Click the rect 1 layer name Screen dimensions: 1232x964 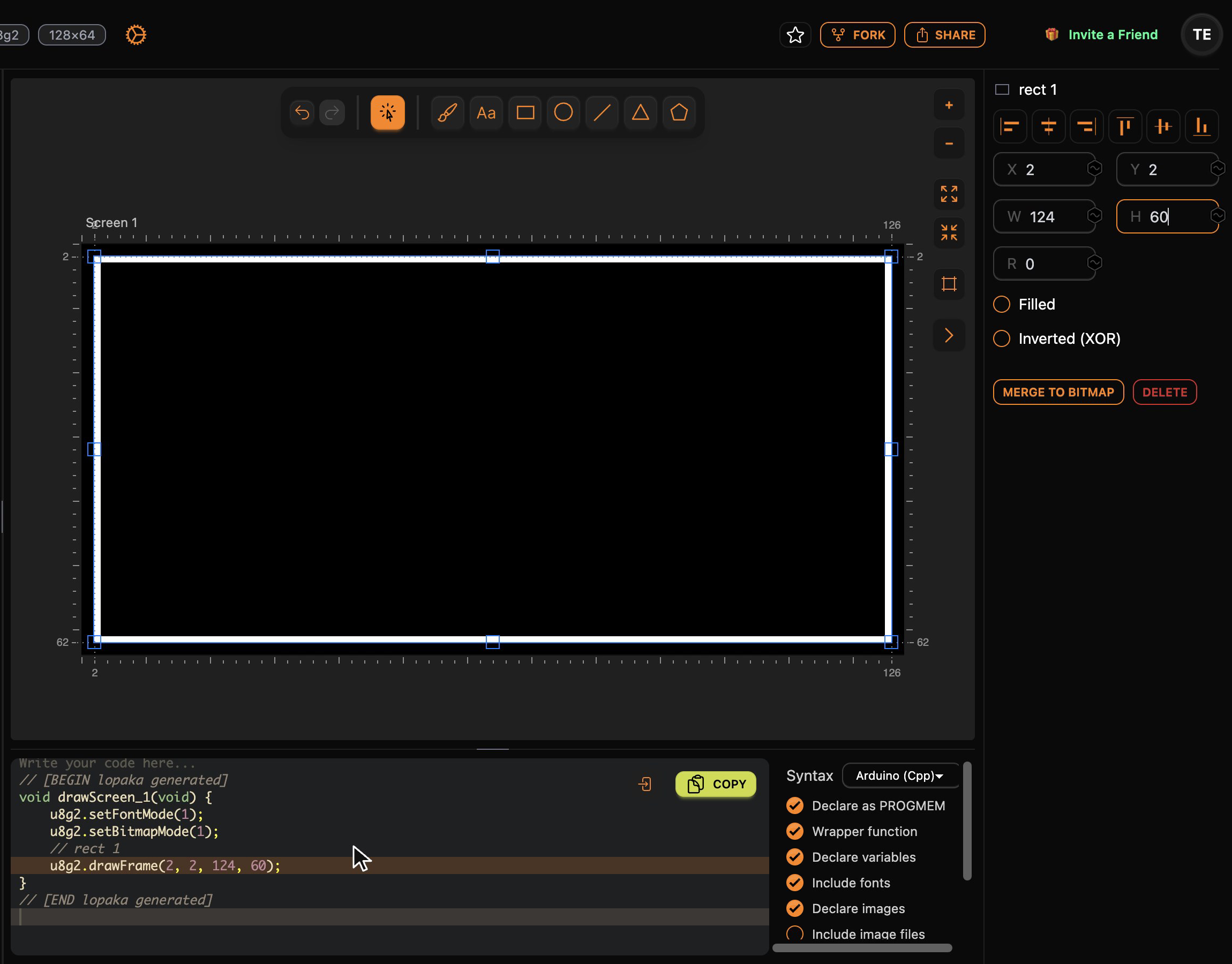1038,90
